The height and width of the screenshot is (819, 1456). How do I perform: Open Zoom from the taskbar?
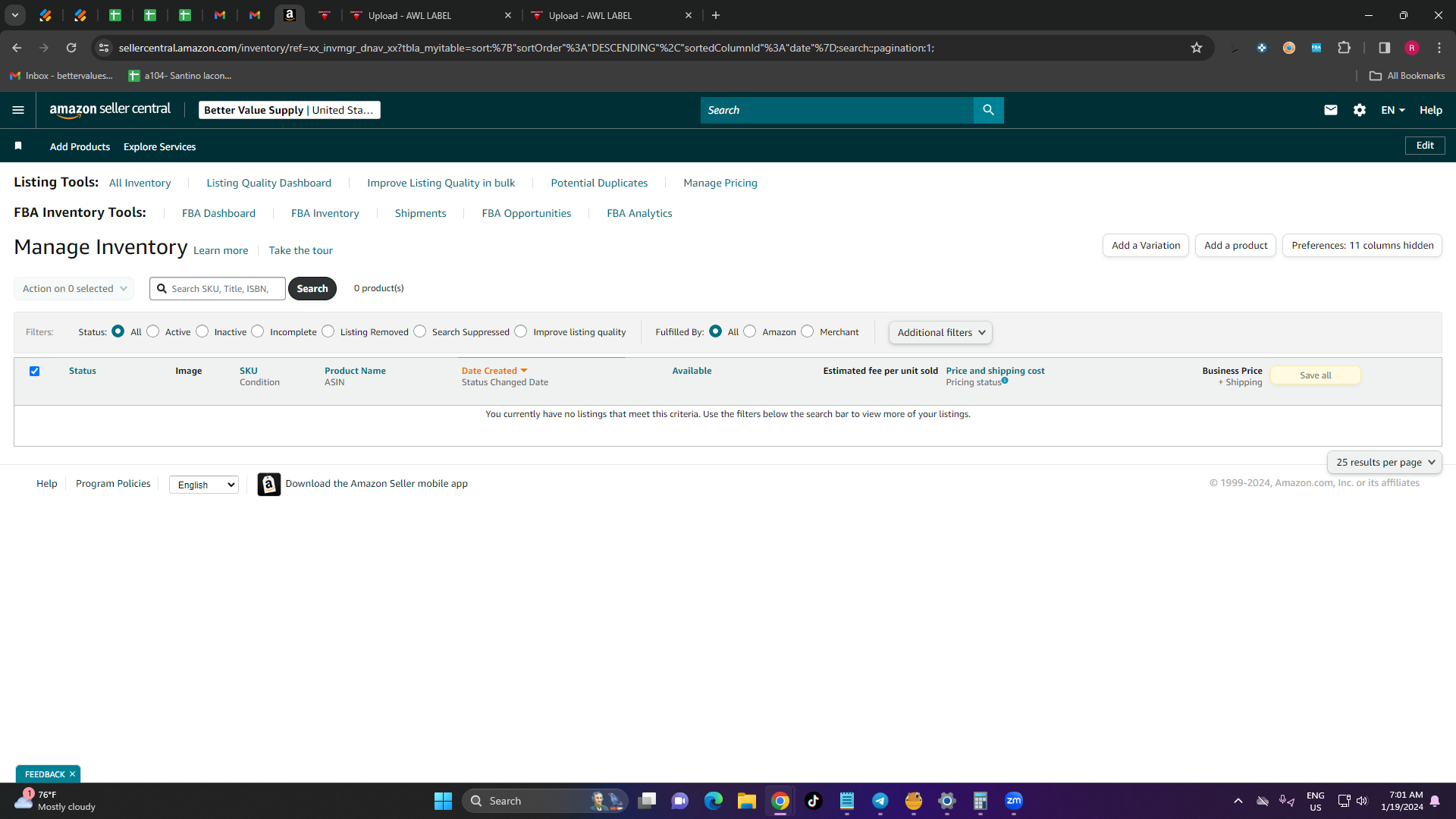click(x=1013, y=801)
